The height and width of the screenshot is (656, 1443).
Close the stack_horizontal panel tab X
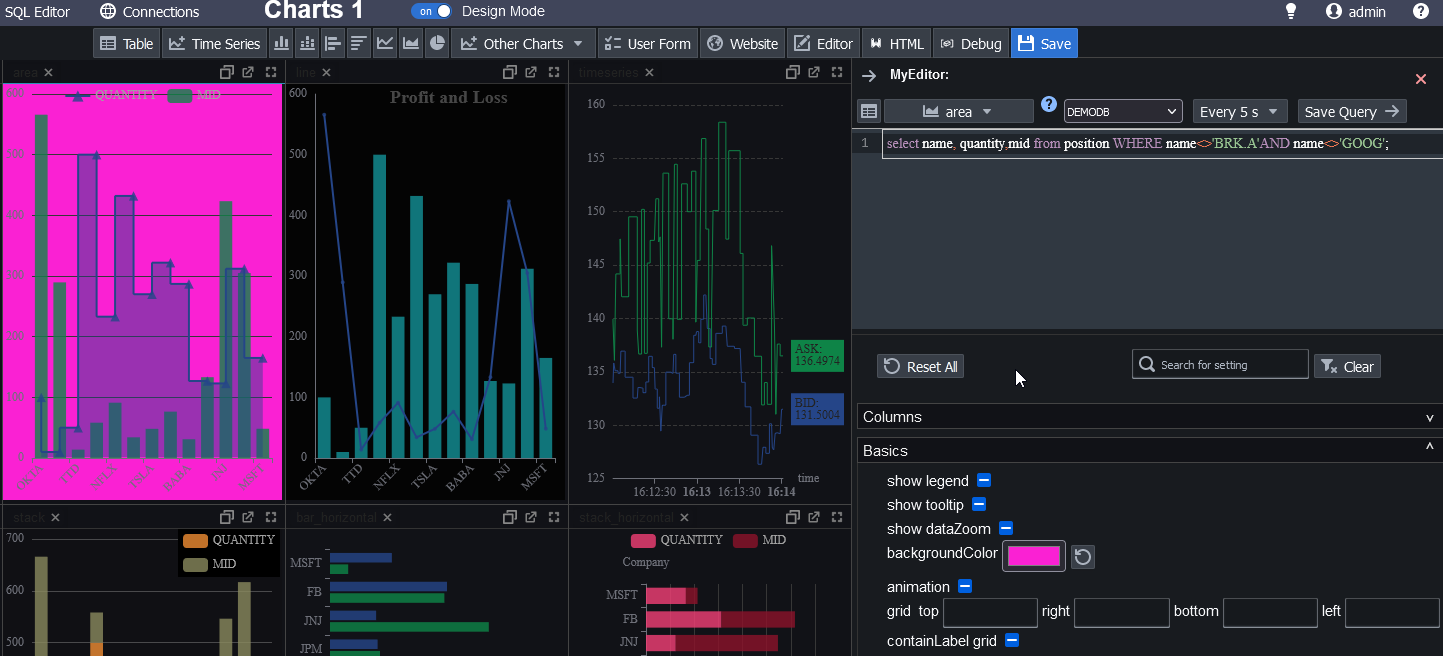686,518
